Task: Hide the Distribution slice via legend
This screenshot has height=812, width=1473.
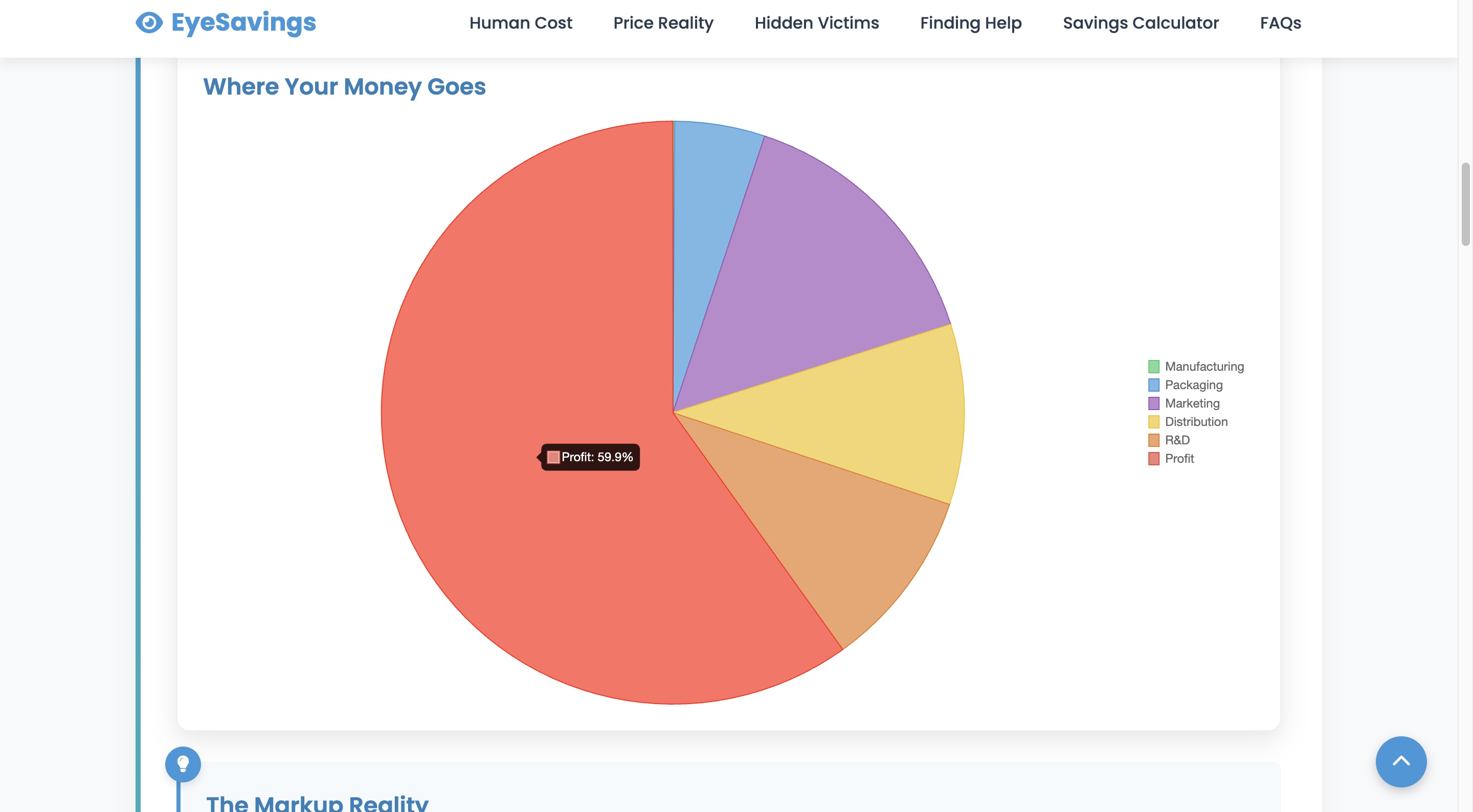Action: pyautogui.click(x=1196, y=421)
